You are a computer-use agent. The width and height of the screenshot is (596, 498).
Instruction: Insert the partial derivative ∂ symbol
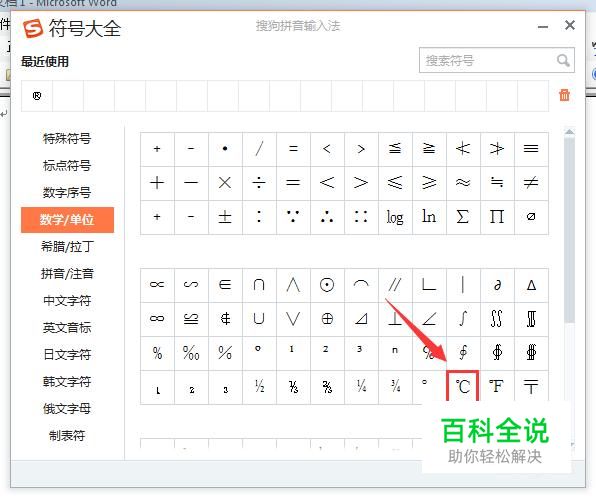click(x=497, y=285)
